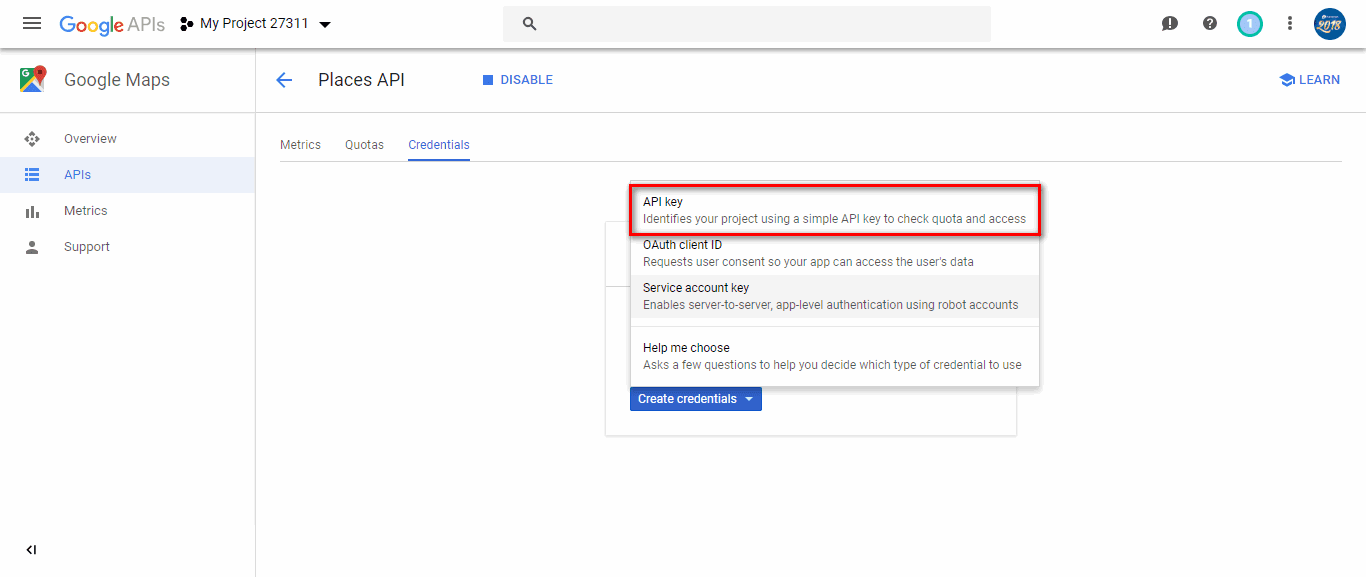Image resolution: width=1366 pixels, height=577 pixels.
Task: Open the user account avatar
Action: point(1330,23)
